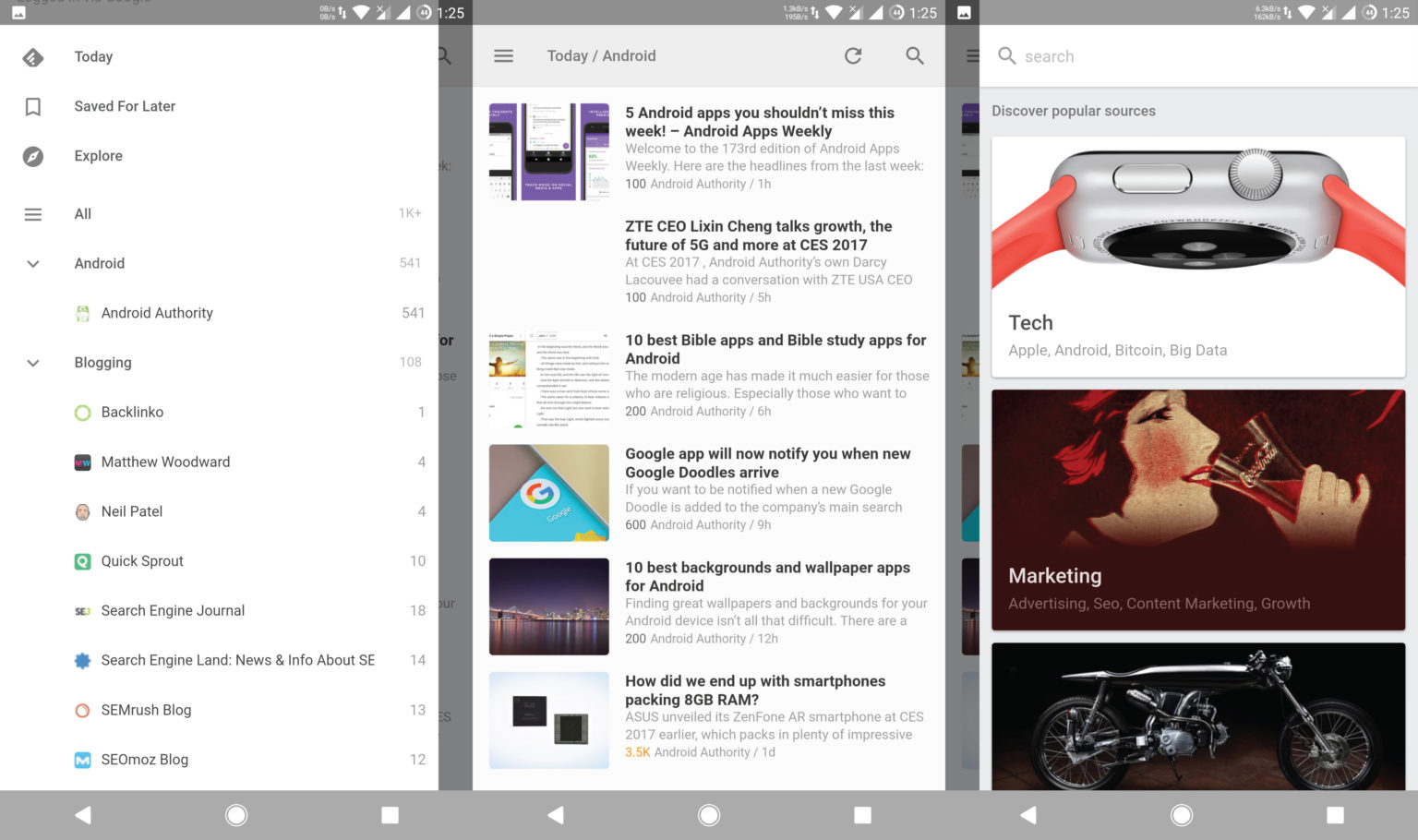This screenshot has height=840, width=1418.
Task: Click the All feeds list icon
Action: pos(33,213)
